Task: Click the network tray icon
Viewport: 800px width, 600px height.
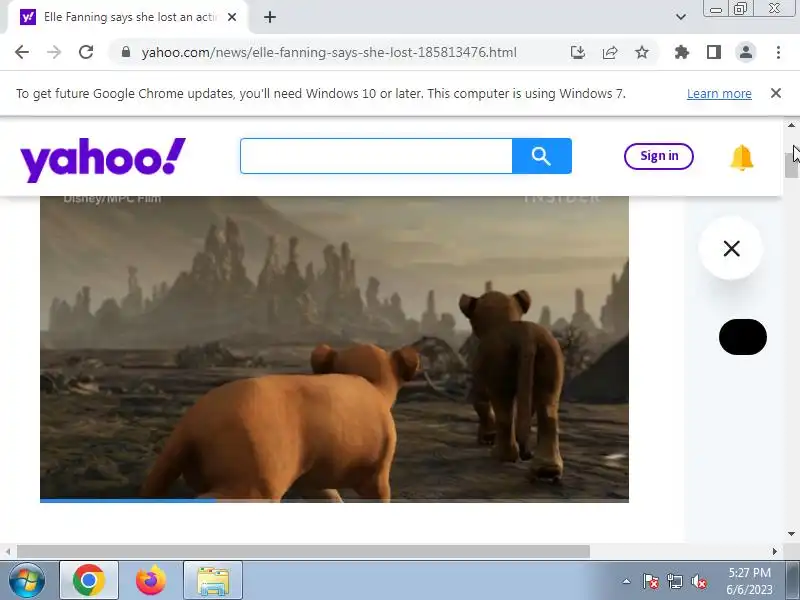Action: [674, 581]
